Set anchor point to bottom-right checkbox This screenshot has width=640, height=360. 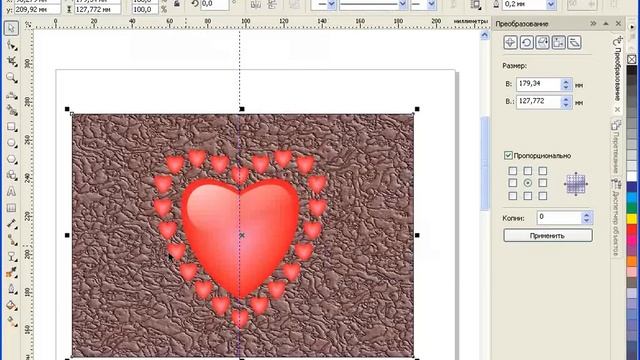542,196
